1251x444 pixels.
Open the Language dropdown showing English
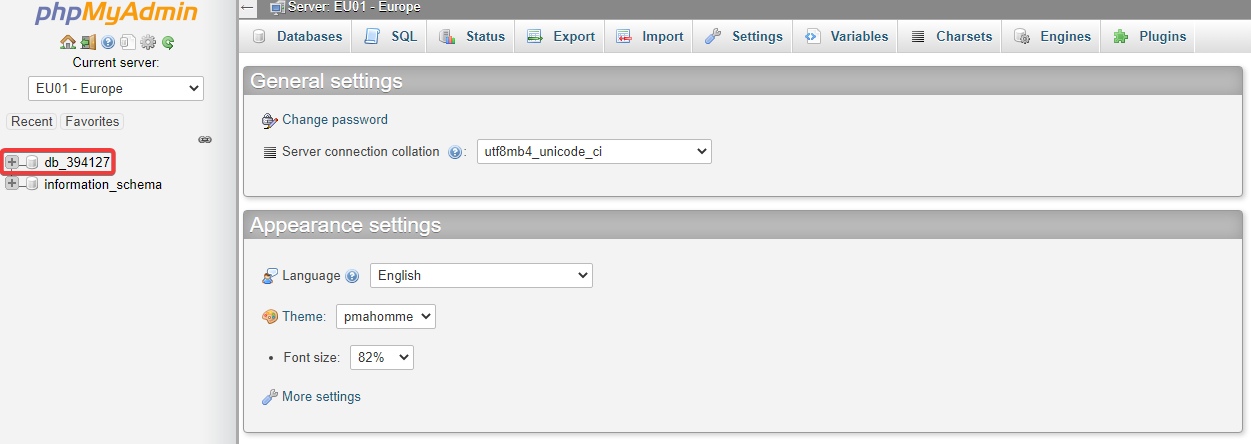[x=481, y=276]
